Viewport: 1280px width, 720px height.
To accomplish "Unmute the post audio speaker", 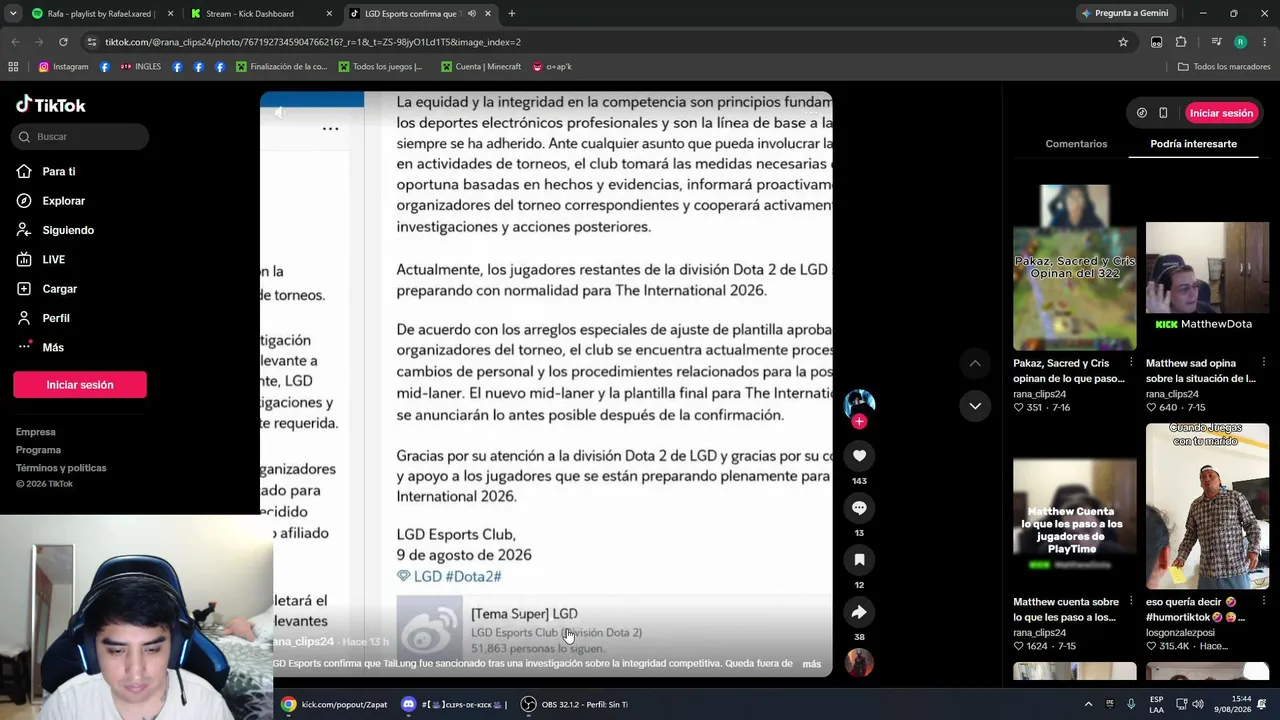I will (x=279, y=112).
